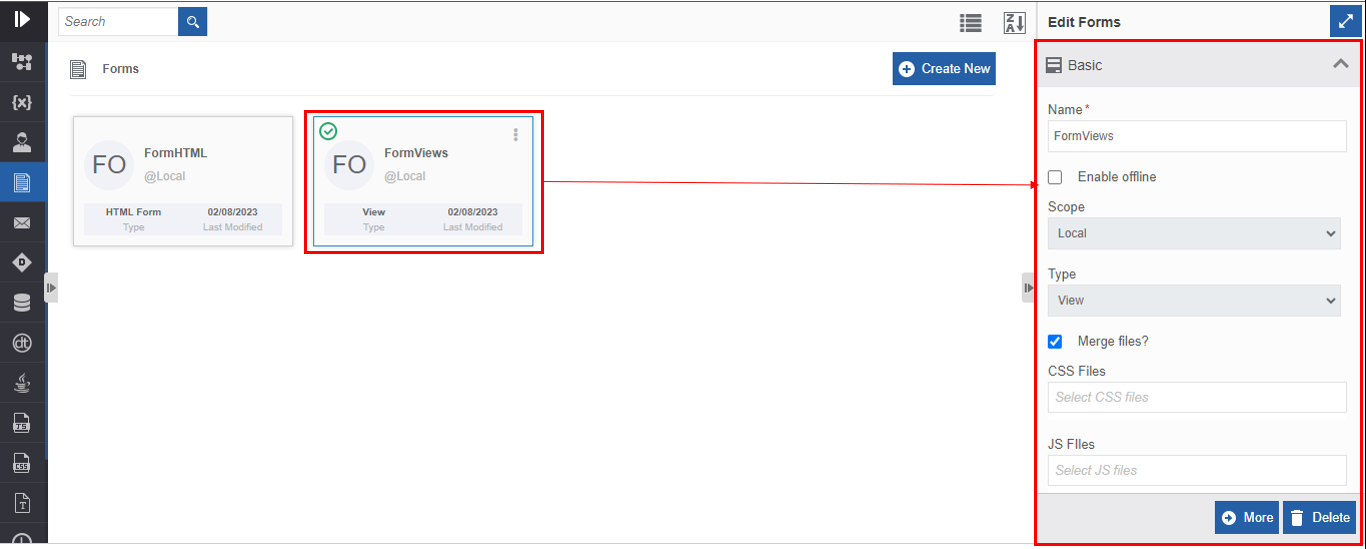Viewport: 1366px width, 549px height.
Task: Click the Name field containing FormViews
Action: (1197, 136)
